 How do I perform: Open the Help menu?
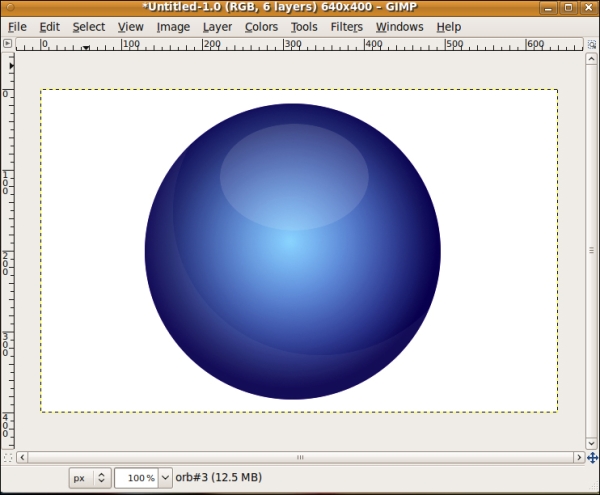coord(448,27)
